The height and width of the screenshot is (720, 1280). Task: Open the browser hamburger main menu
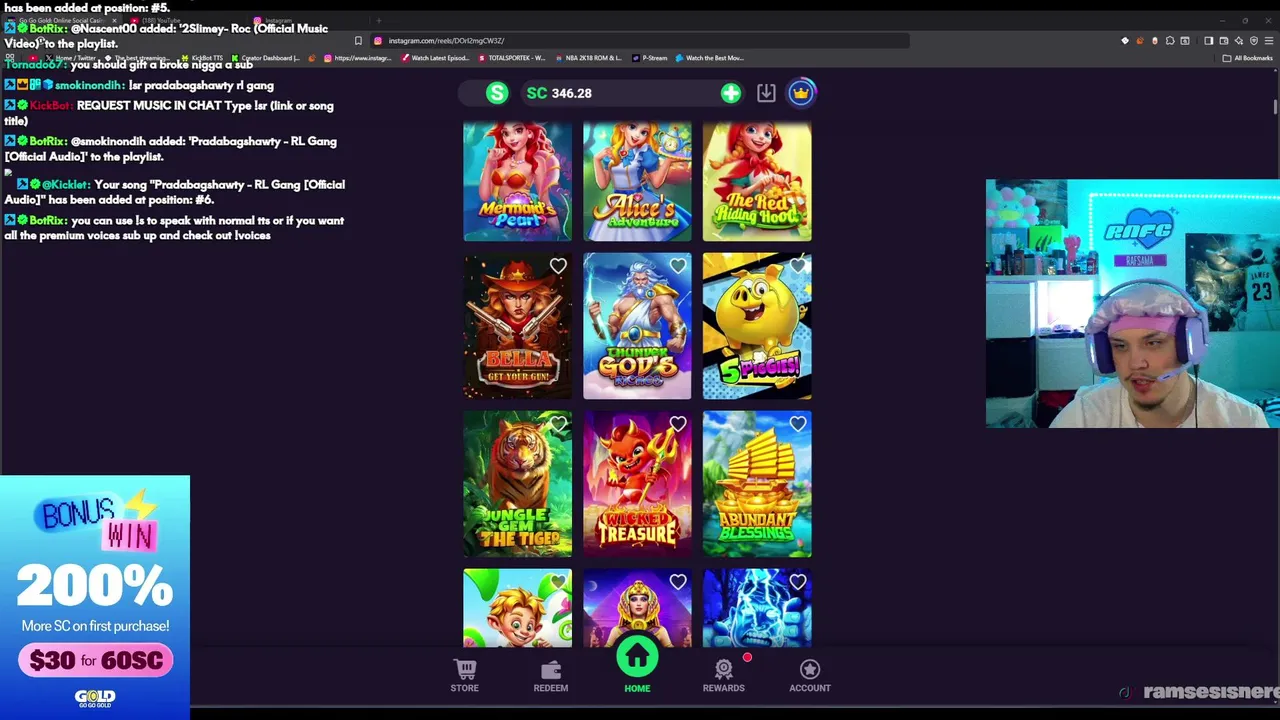[x=1269, y=41]
